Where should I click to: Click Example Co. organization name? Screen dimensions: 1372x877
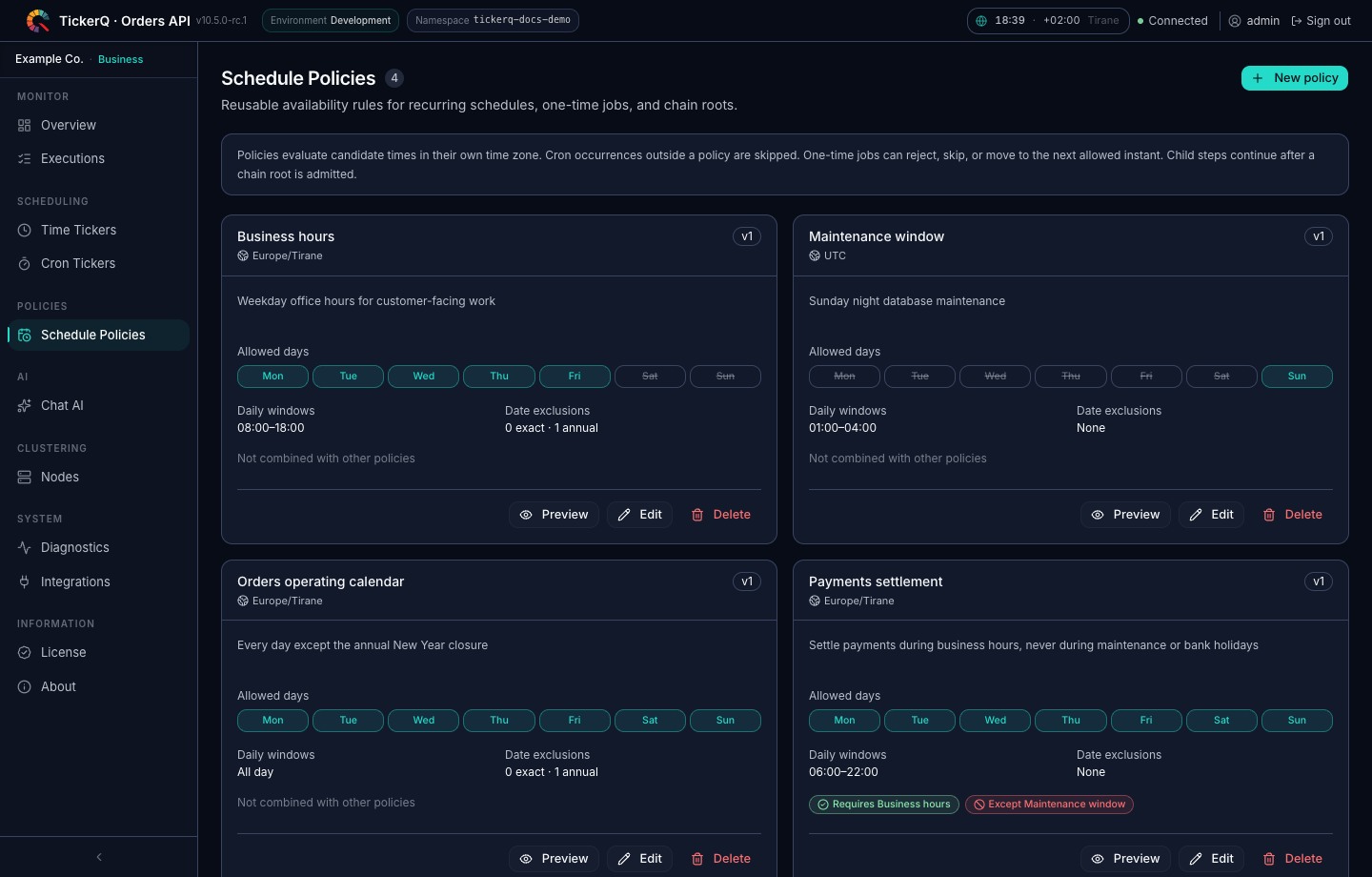(x=50, y=59)
